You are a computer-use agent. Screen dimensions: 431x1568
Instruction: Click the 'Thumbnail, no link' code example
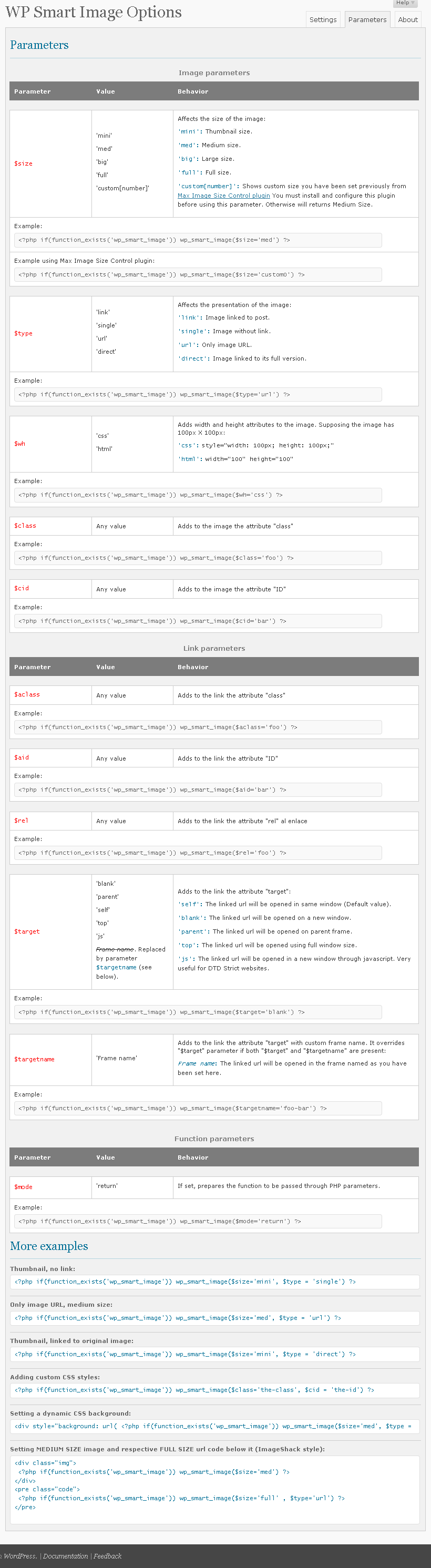coord(215,1282)
